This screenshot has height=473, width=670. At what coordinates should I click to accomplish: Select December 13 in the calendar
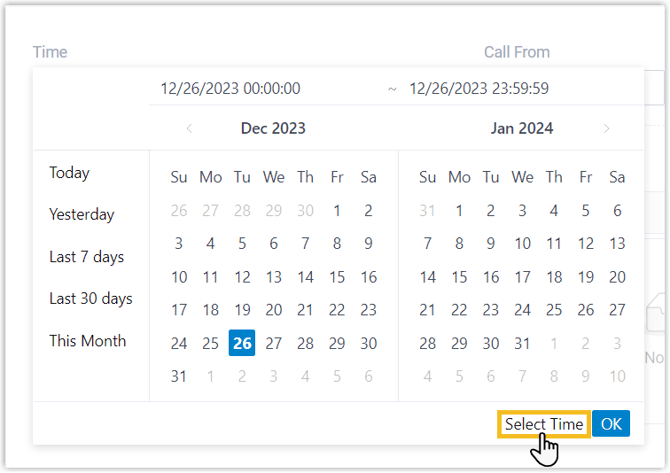[274, 277]
